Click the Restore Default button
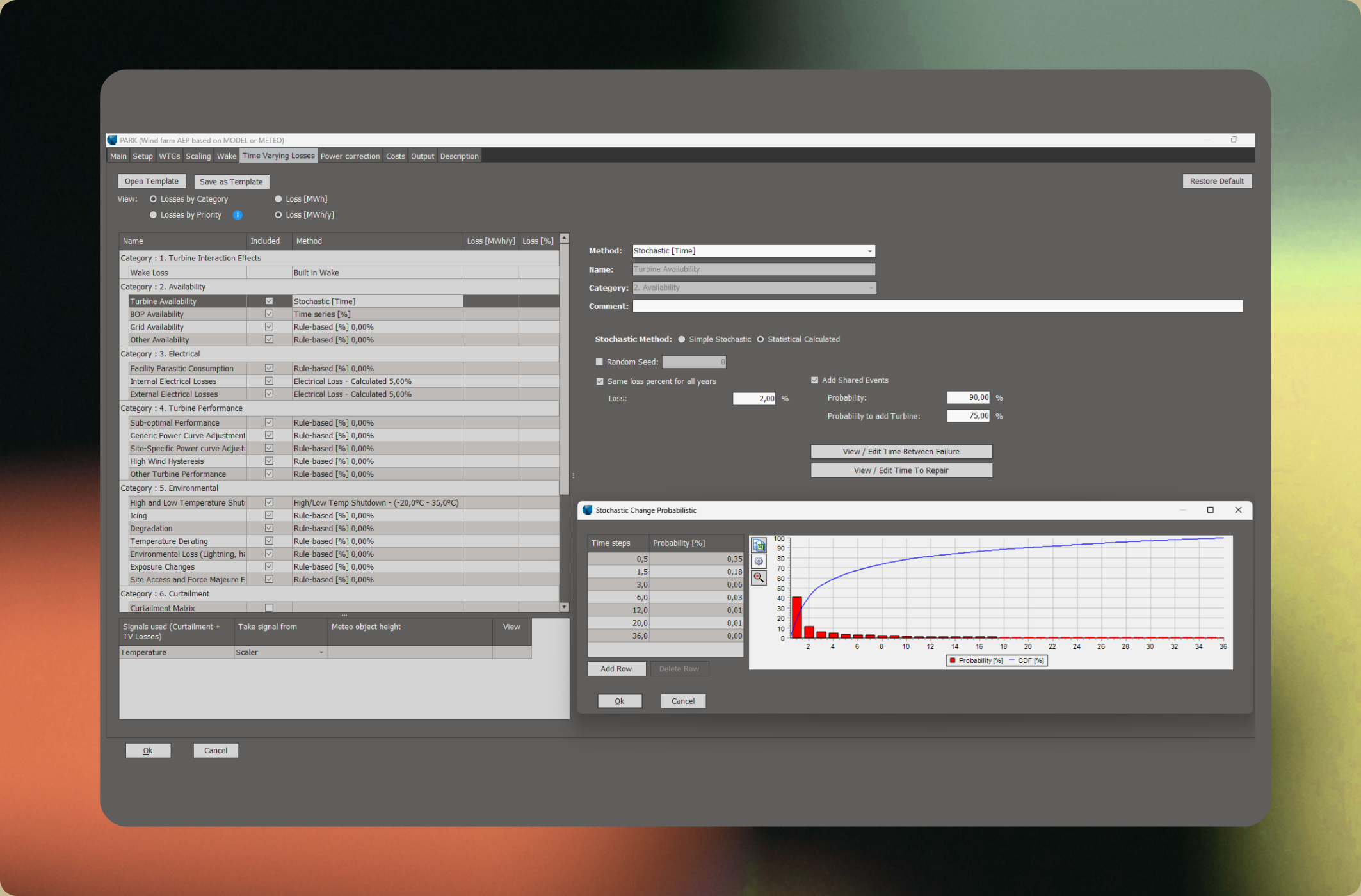The width and height of the screenshot is (1361, 896). click(x=1216, y=181)
